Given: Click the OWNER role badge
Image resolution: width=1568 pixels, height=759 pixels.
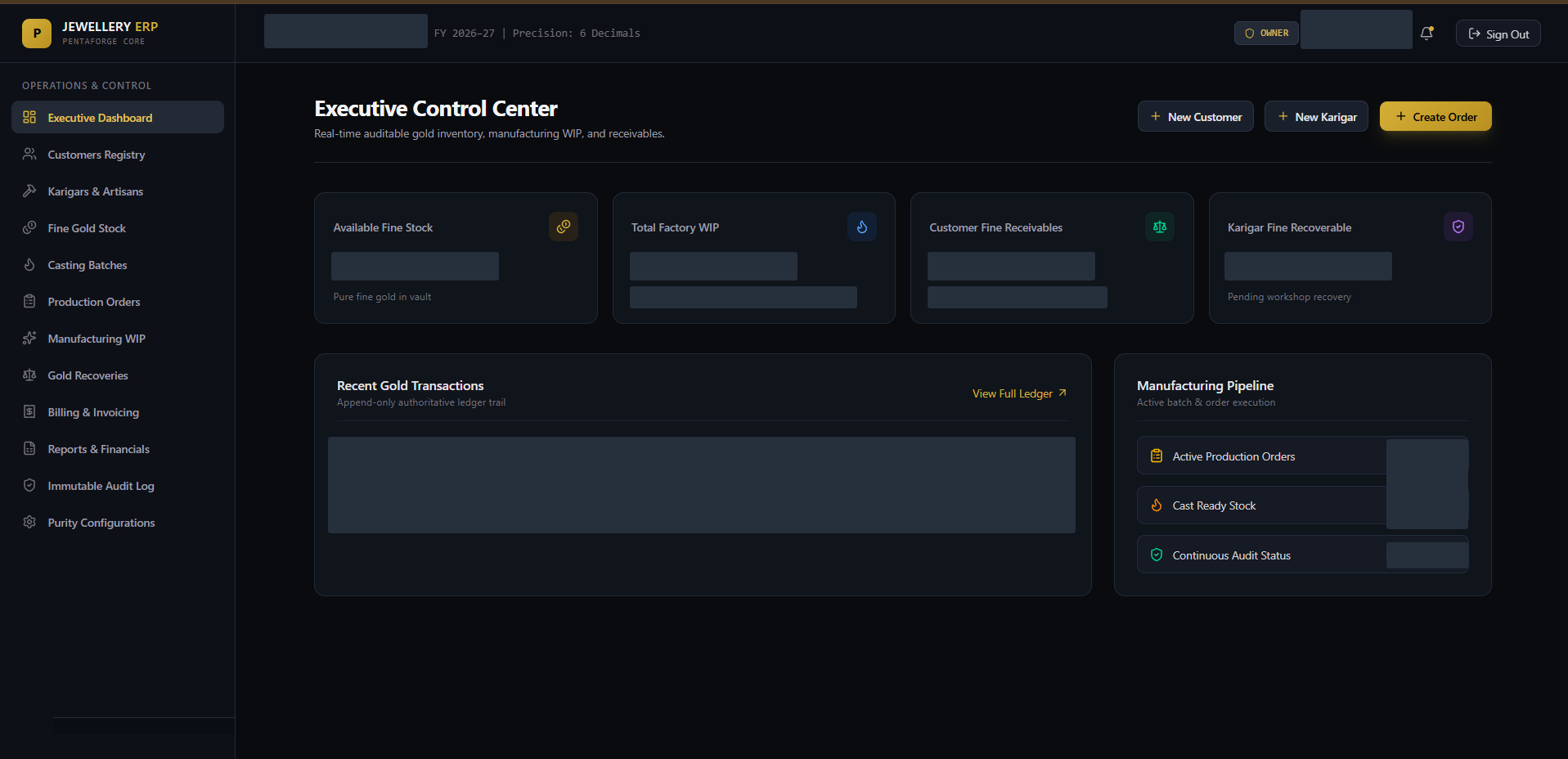Looking at the screenshot, I should tap(1266, 33).
